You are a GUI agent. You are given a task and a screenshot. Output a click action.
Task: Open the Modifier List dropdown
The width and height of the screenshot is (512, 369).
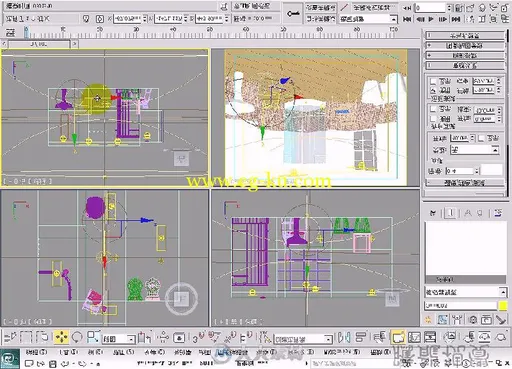tap(465, 292)
